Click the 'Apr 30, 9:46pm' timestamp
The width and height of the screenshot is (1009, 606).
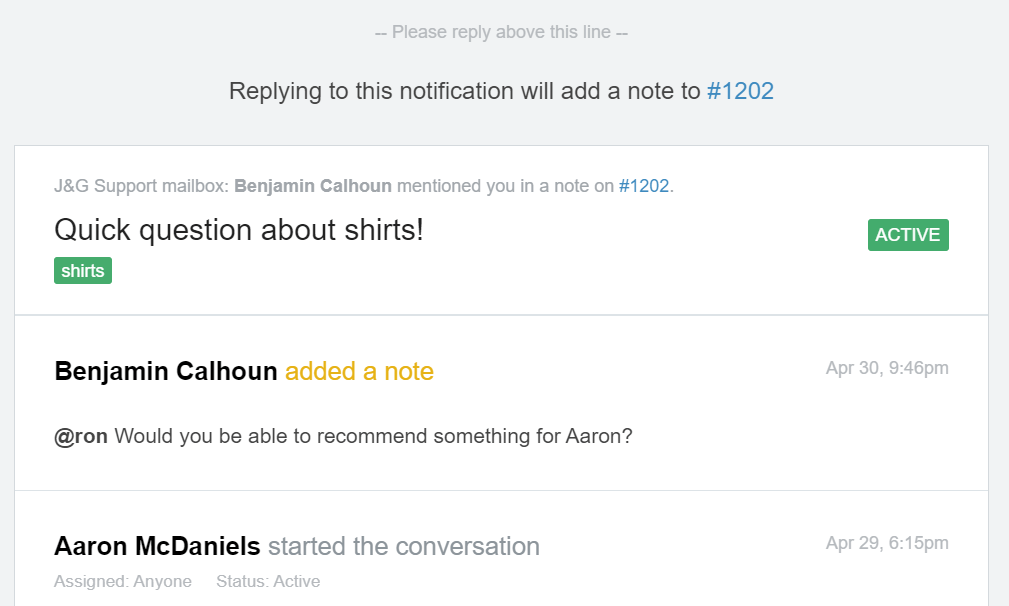click(x=887, y=368)
